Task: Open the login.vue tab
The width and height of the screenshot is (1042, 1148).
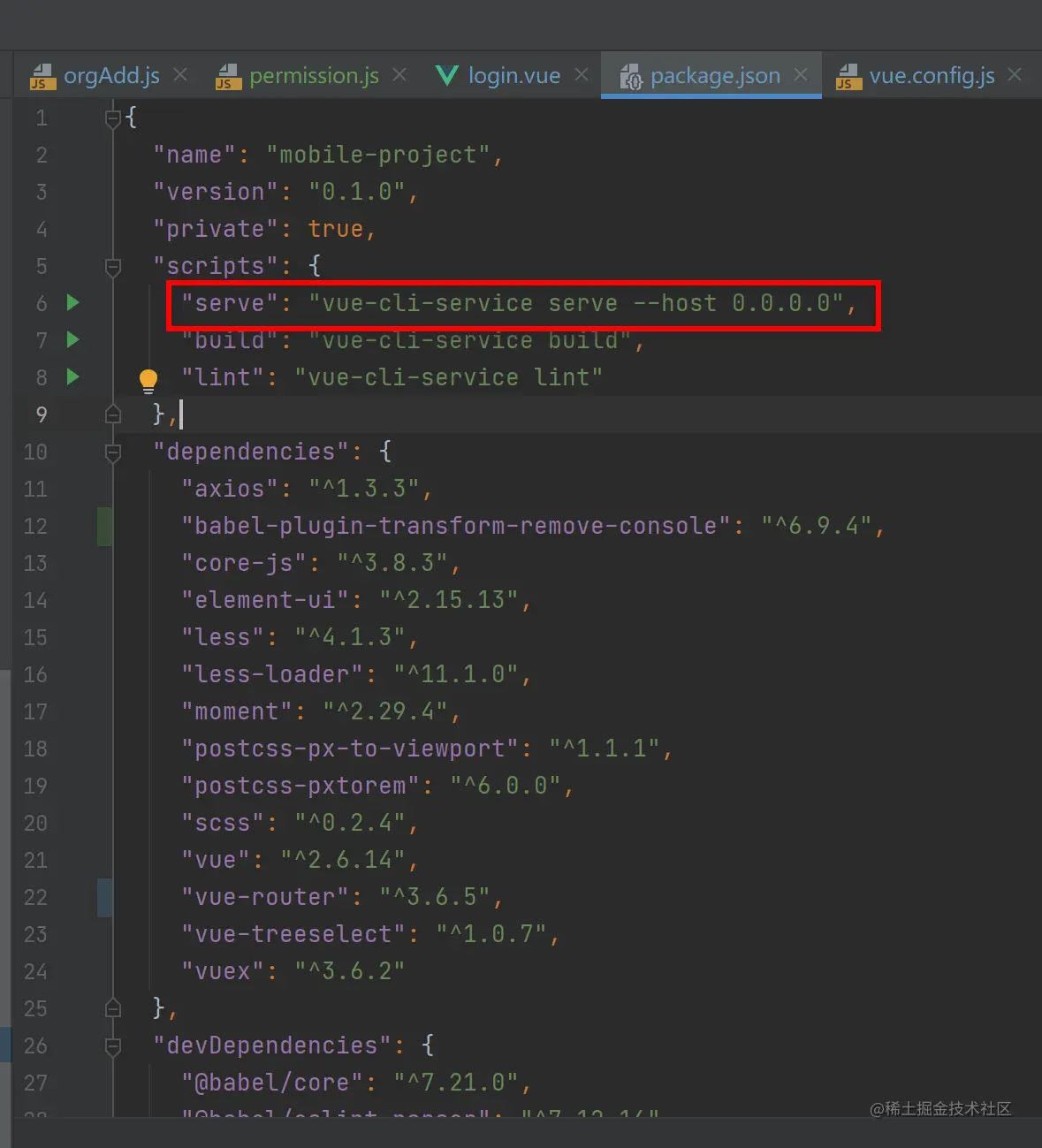Action: click(x=498, y=76)
